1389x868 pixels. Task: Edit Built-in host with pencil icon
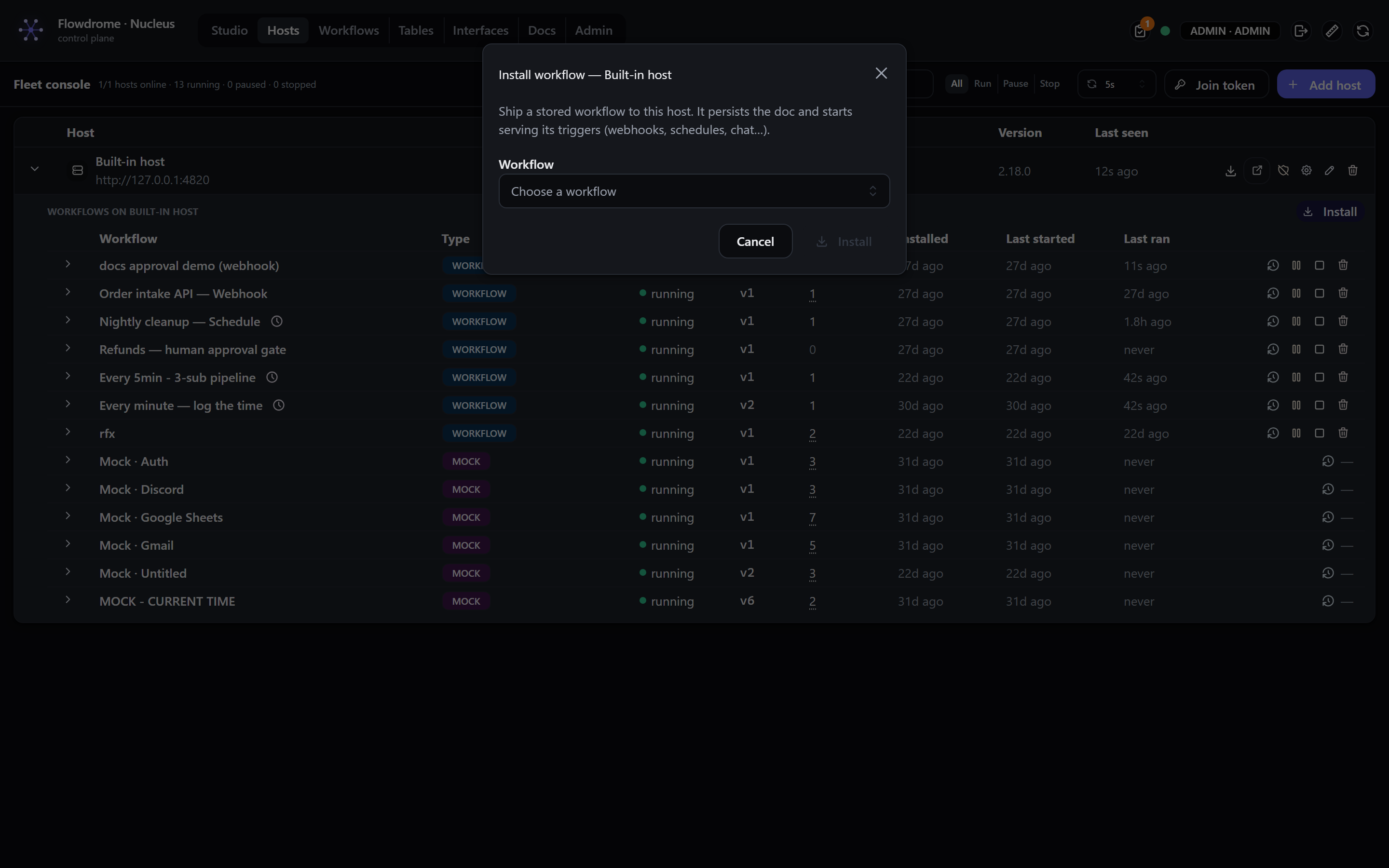(x=1329, y=171)
